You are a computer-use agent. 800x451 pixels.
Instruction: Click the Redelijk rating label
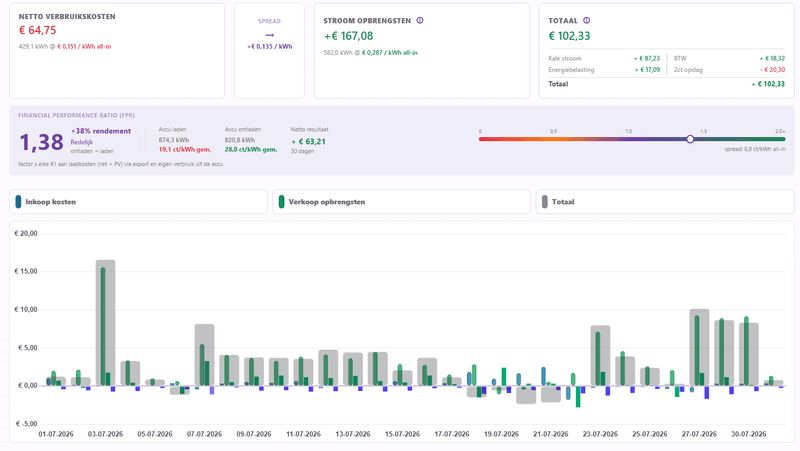point(82,142)
